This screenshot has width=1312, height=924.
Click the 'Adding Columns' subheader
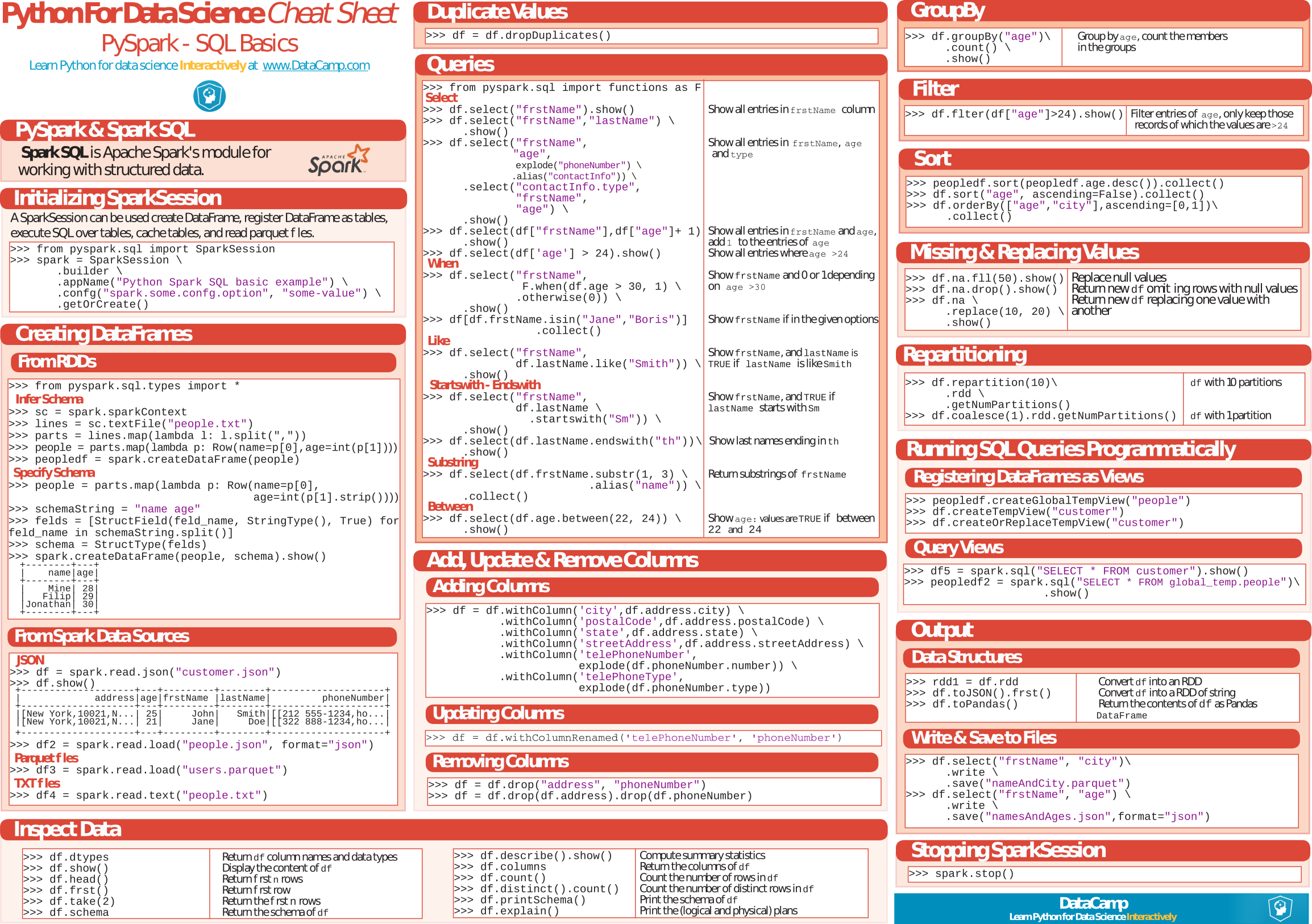pos(652,587)
